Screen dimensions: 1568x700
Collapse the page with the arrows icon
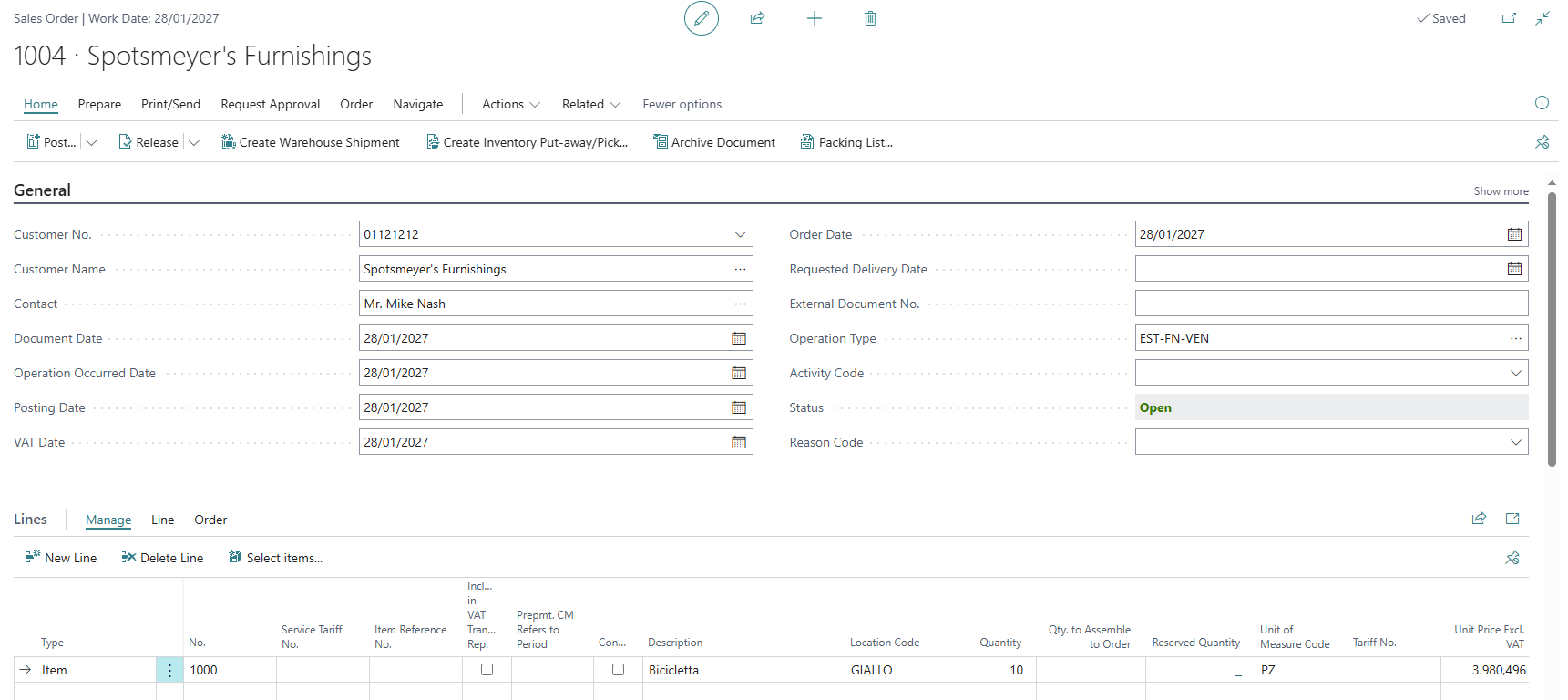1542,18
